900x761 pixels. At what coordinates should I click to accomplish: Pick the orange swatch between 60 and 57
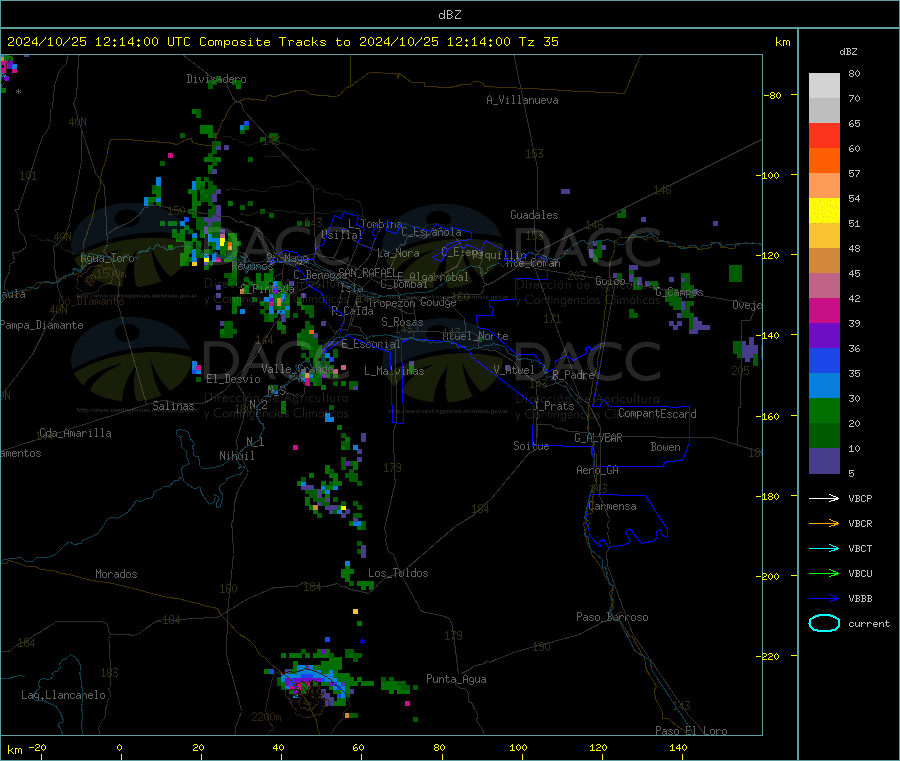824,161
